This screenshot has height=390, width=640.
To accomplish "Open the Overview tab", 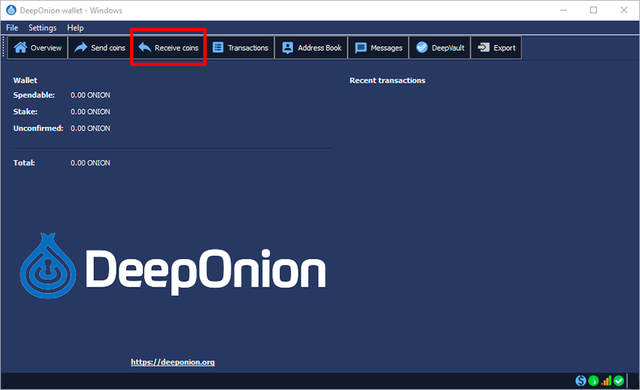I will [x=38, y=48].
